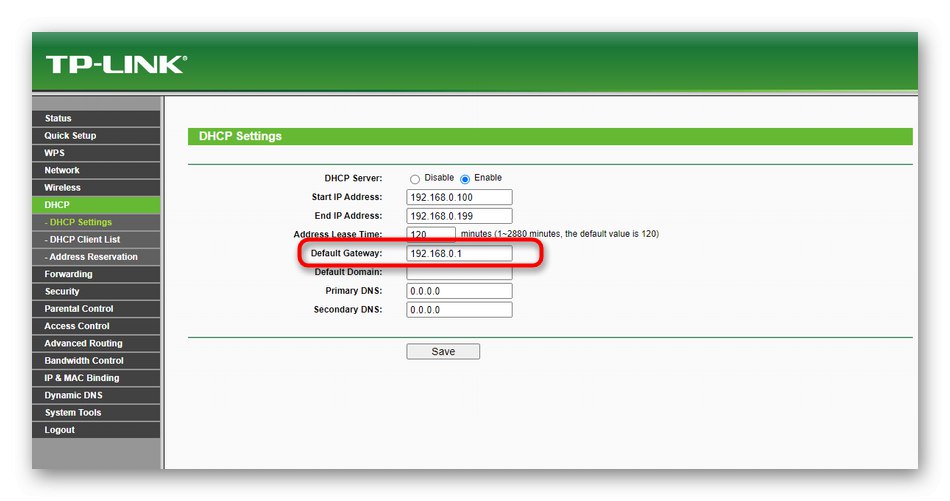Click the 'Default Gateway:' label
The image size is (950, 501).
tap(347, 253)
